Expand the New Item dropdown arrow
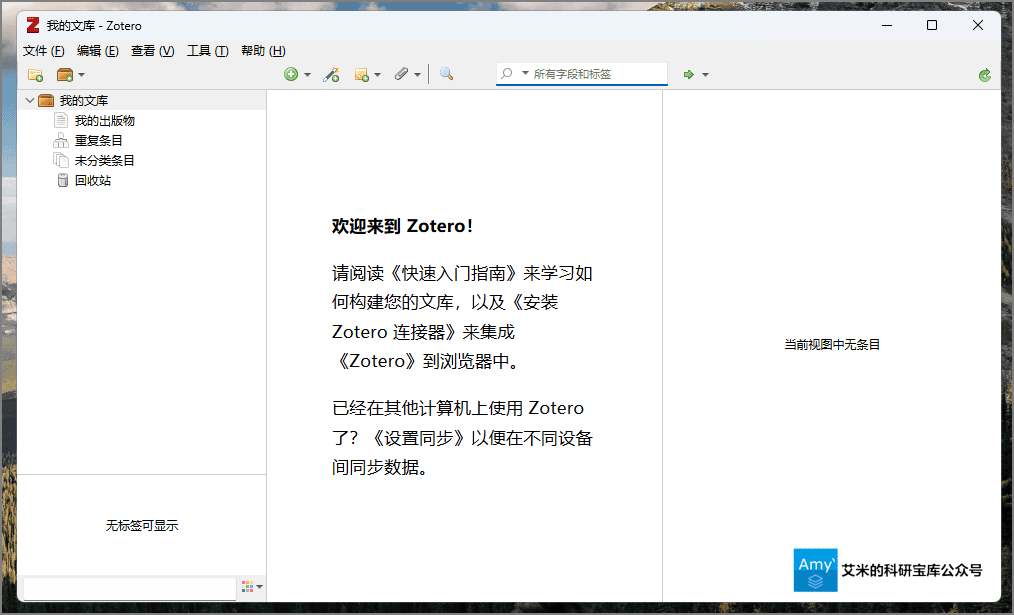 coord(307,74)
